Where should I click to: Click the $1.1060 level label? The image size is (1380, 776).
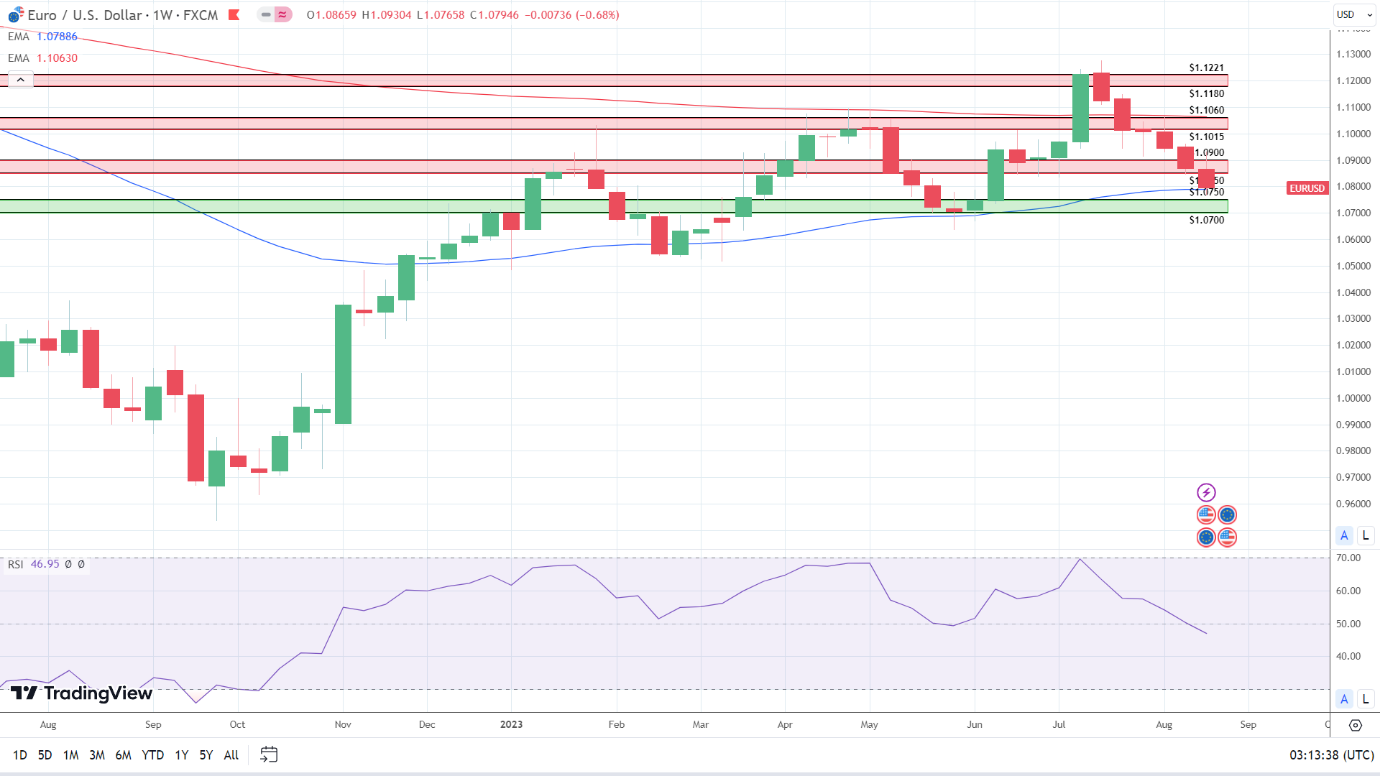tap(1206, 110)
